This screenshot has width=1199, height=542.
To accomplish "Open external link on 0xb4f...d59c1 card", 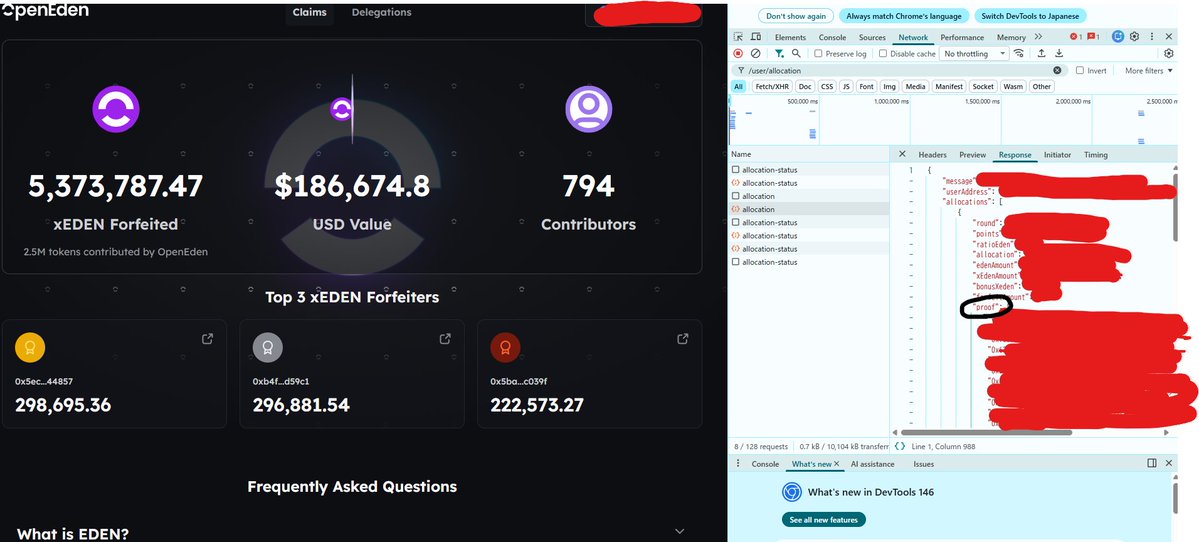I will tap(445, 339).
